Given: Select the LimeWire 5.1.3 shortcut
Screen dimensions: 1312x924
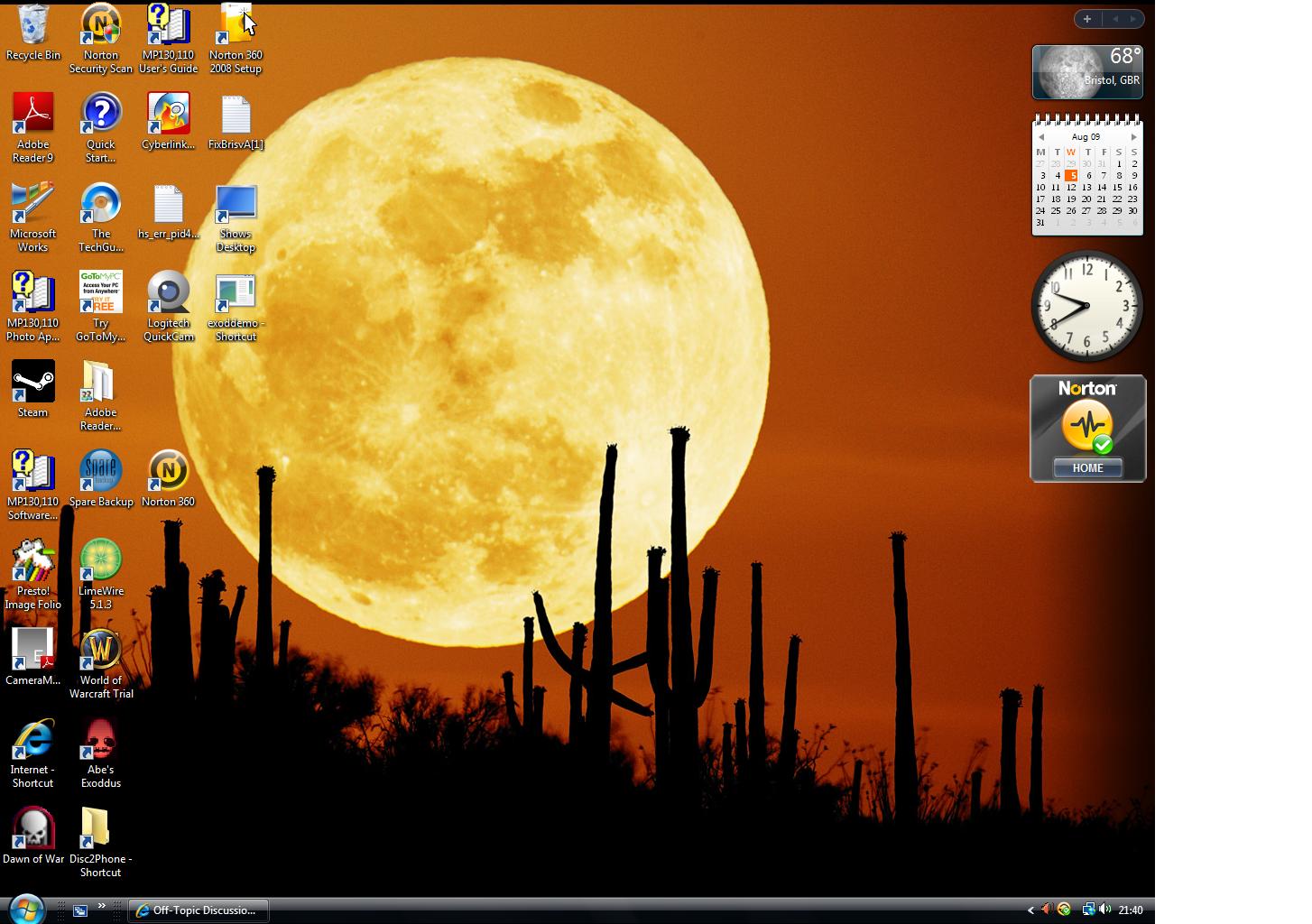Looking at the screenshot, I should tap(100, 561).
